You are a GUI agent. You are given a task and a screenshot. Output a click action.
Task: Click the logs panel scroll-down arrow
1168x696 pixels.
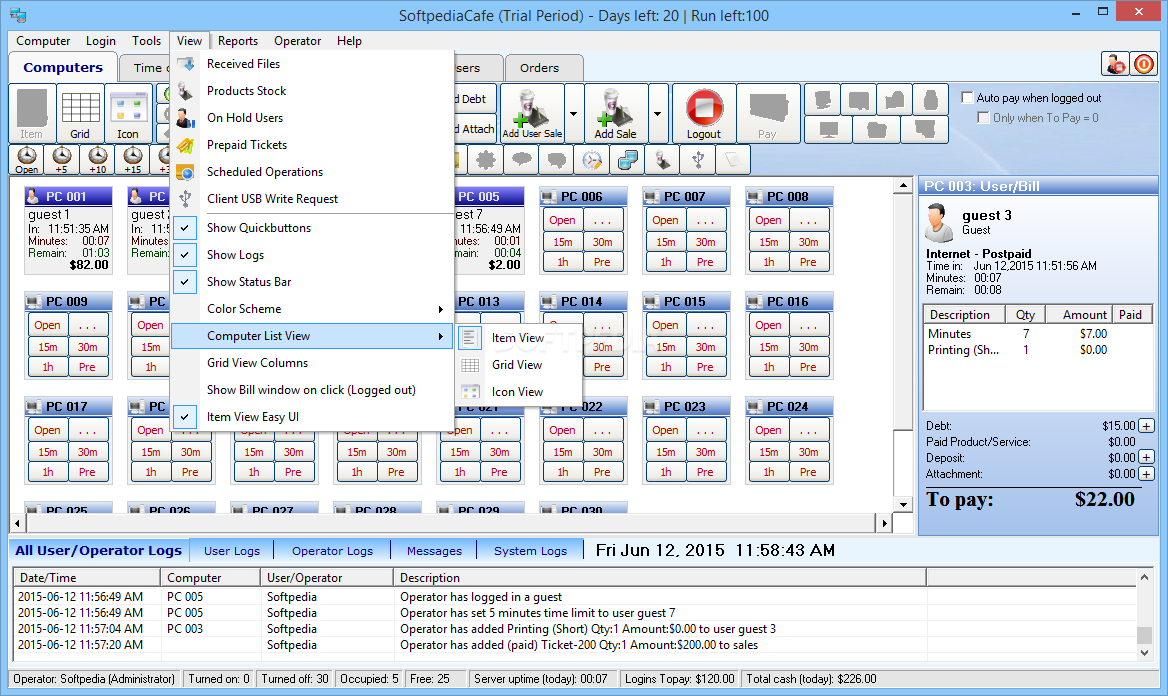pyautogui.click(x=1145, y=654)
